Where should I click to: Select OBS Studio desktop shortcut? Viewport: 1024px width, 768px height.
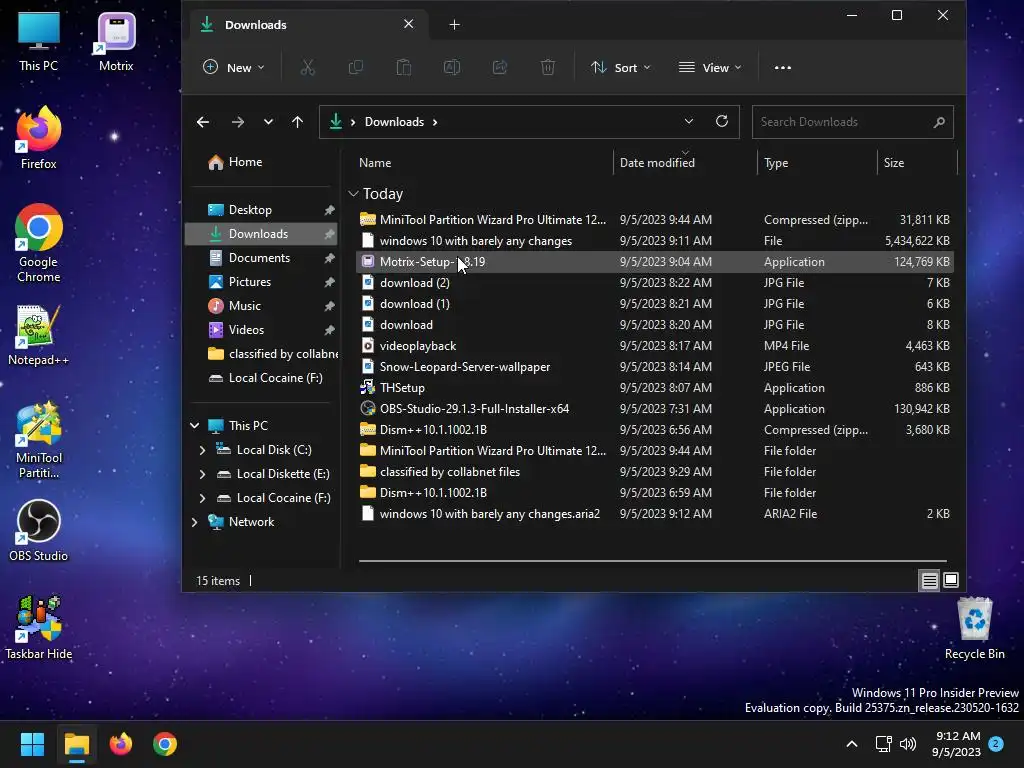pos(39,530)
